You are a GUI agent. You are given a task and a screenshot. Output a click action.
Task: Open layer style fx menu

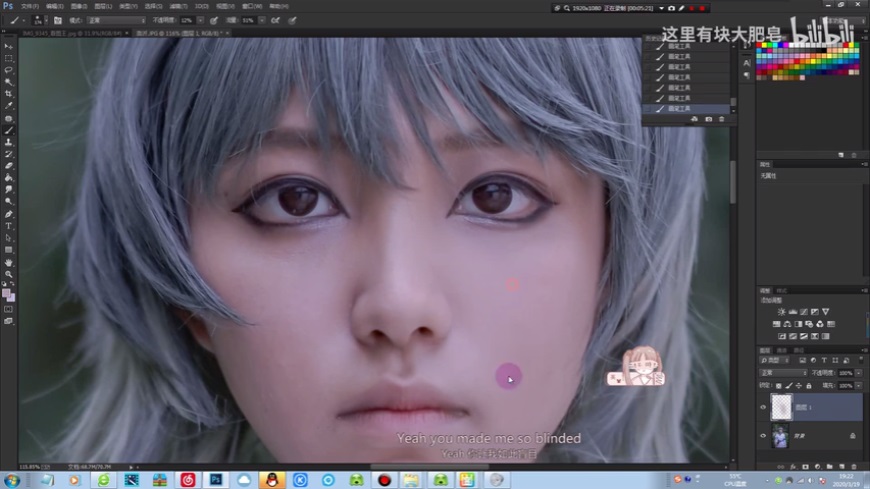point(793,467)
